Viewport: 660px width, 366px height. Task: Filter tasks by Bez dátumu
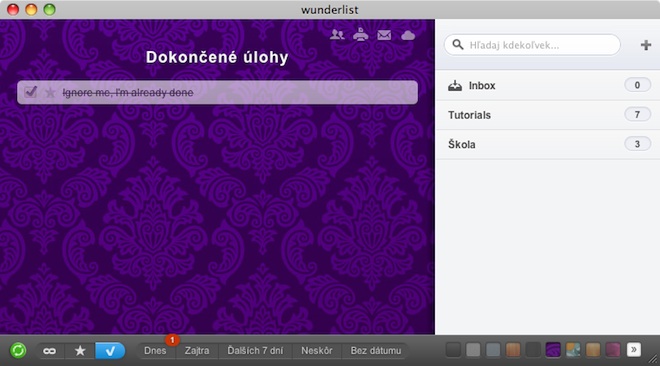pos(375,350)
